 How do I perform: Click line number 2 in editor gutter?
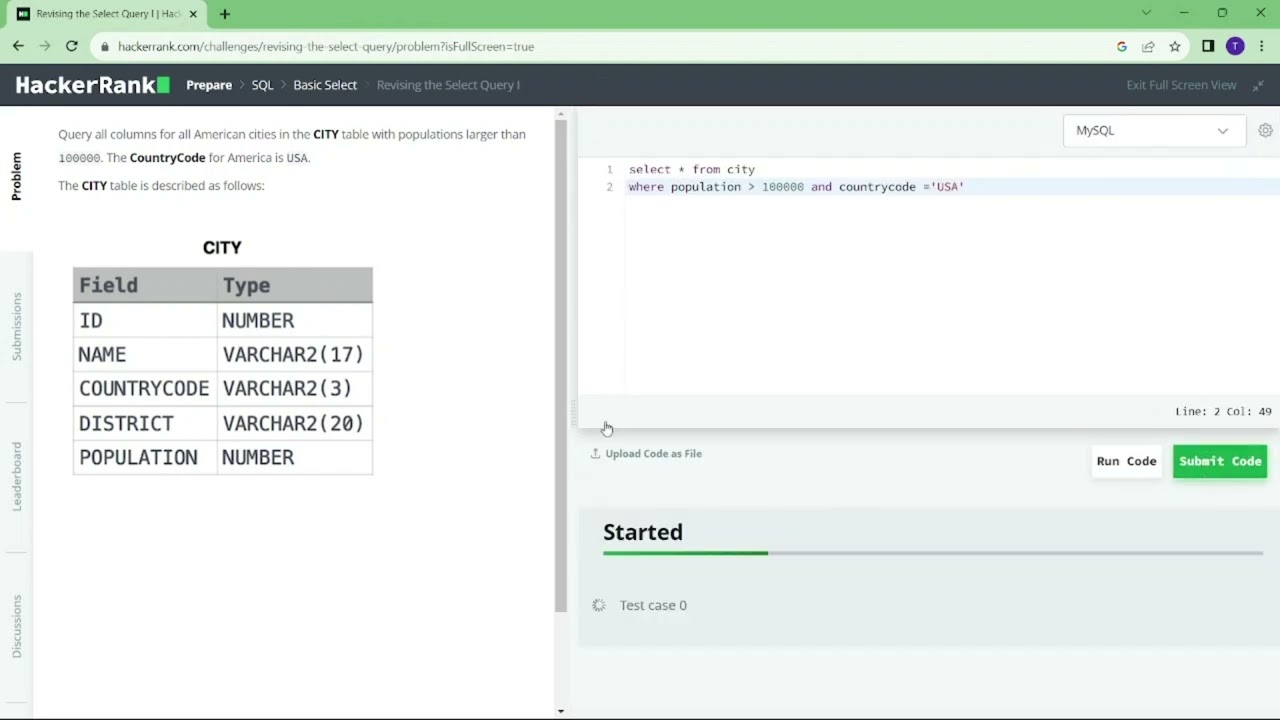tap(609, 187)
